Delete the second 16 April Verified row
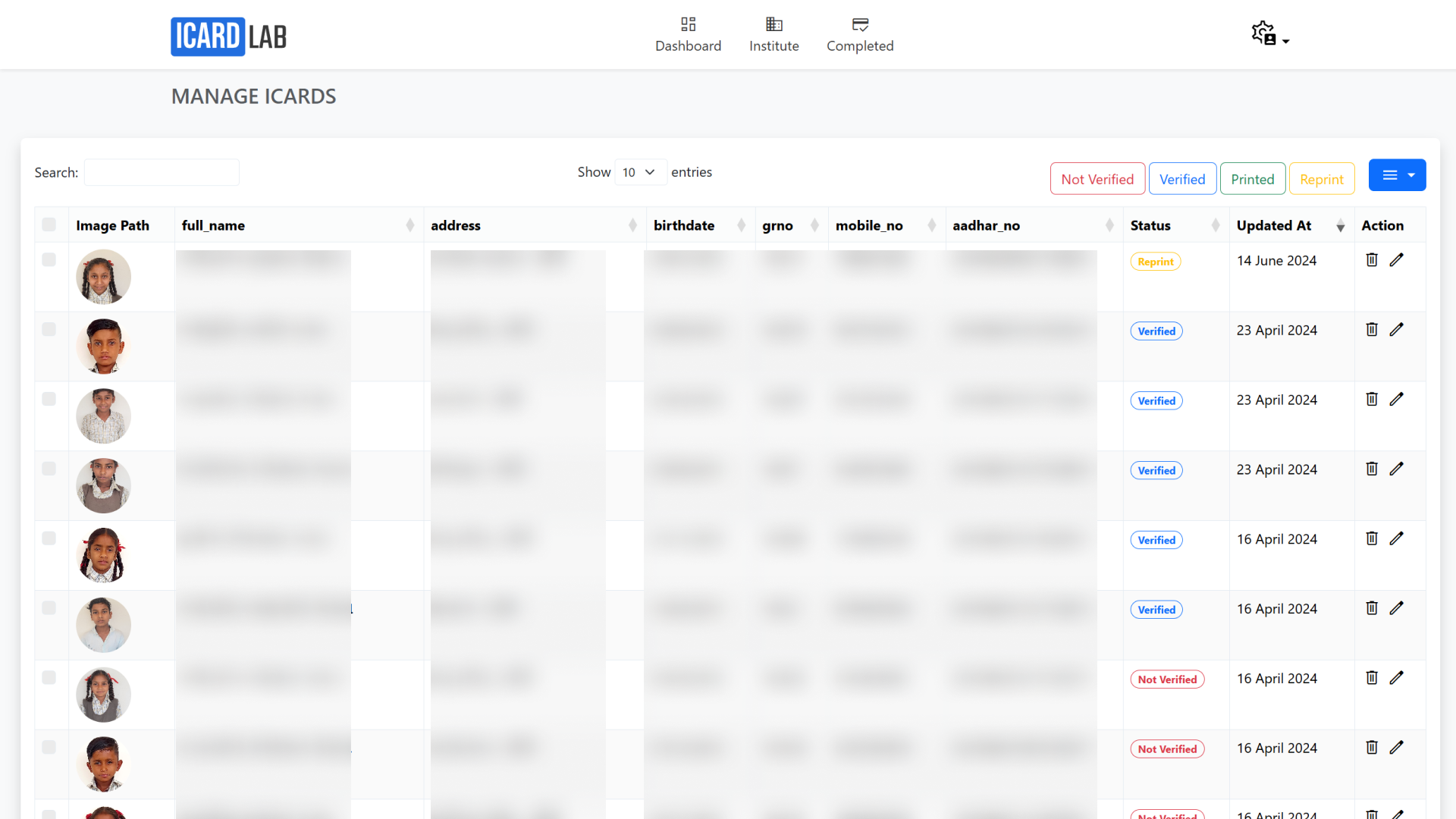 point(1372,609)
